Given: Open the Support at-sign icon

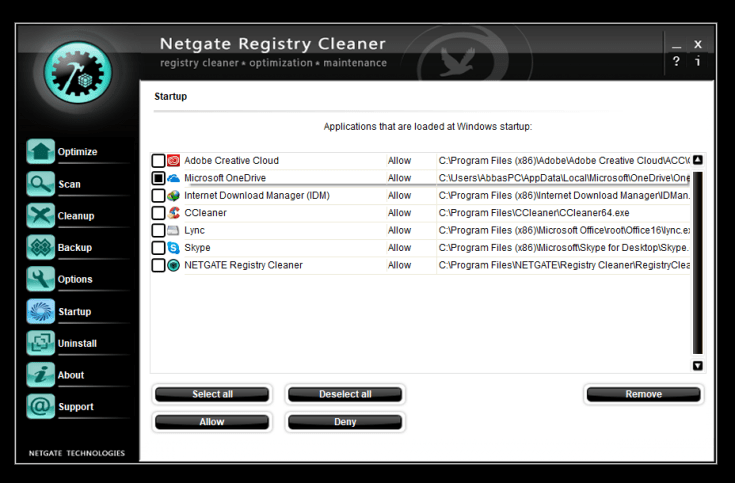Looking at the screenshot, I should pyautogui.click(x=40, y=407).
